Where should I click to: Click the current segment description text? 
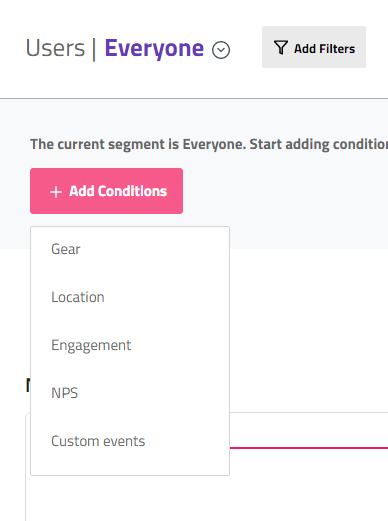pyautogui.click(x=209, y=144)
